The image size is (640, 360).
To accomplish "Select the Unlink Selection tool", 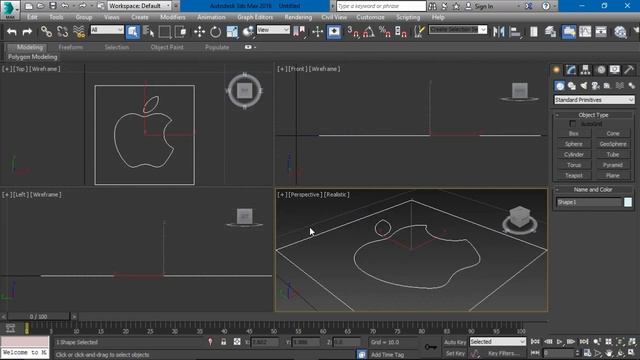I will click(62, 32).
